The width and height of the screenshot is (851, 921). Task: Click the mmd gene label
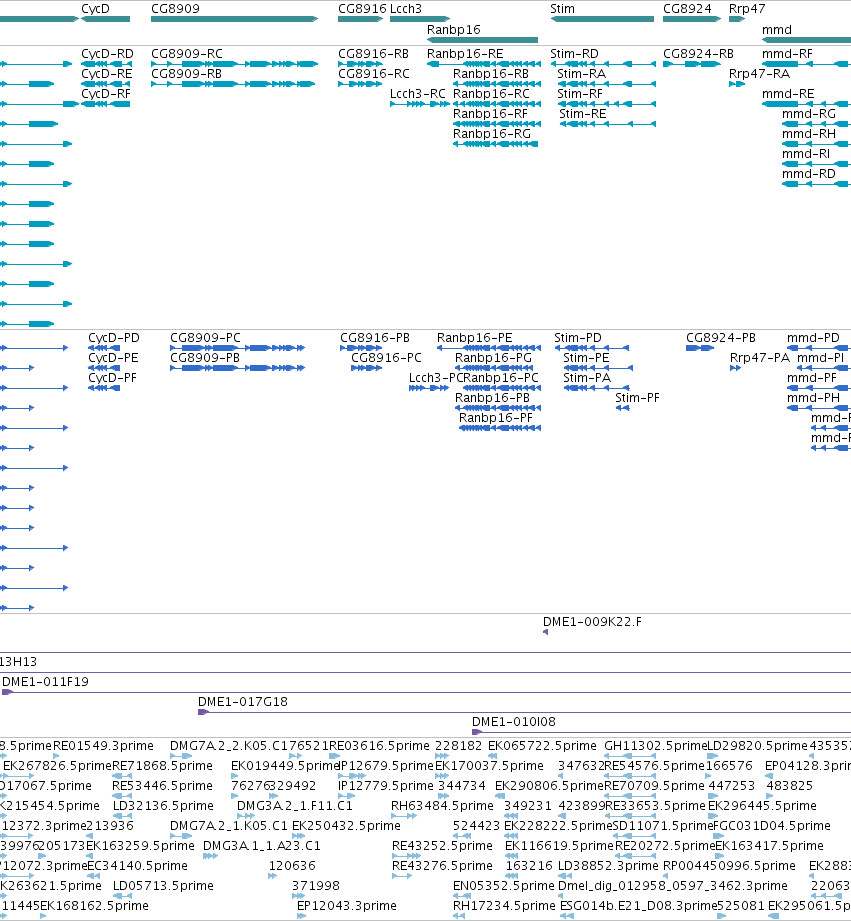coord(776,29)
